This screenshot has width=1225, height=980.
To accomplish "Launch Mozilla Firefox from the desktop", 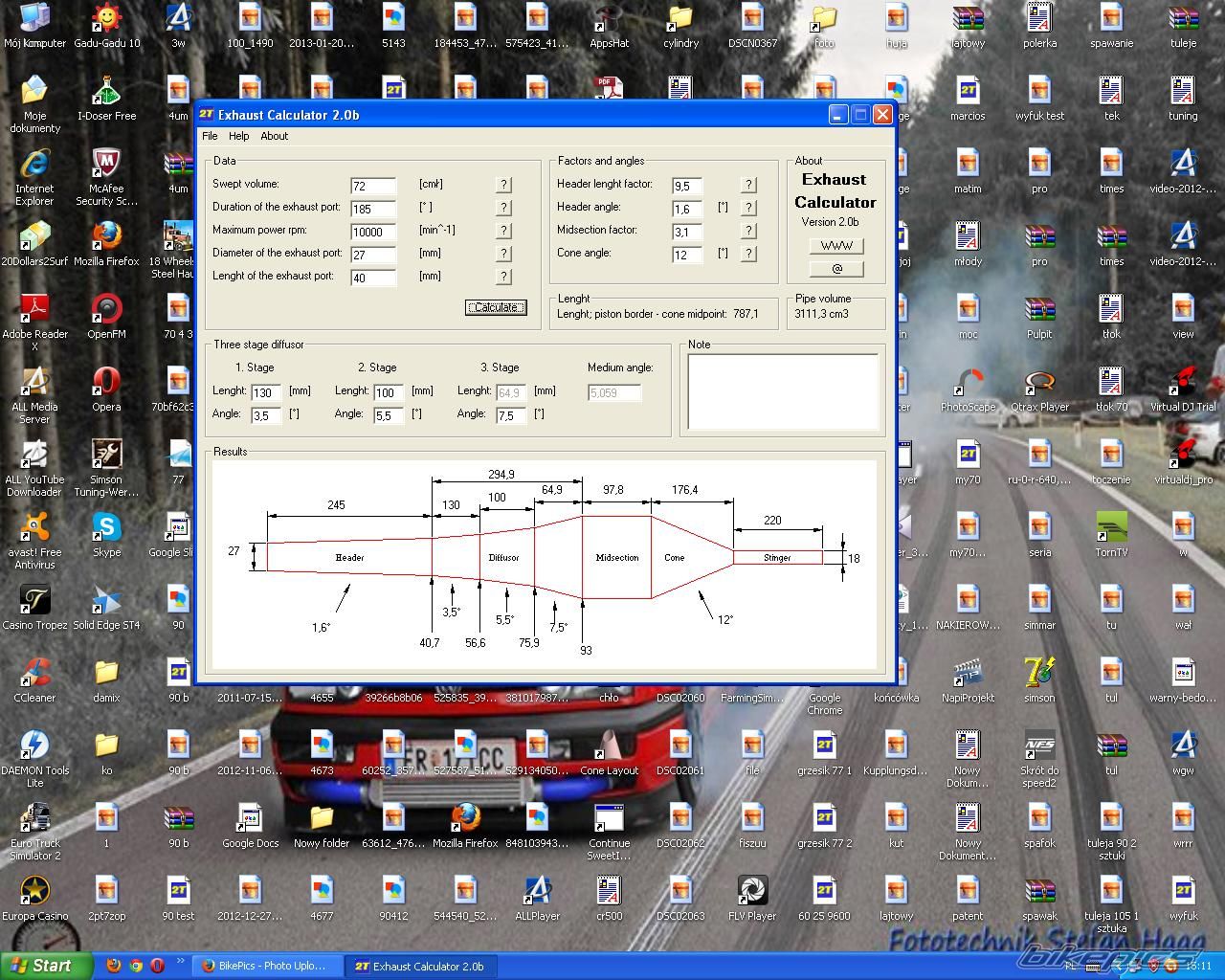I will coord(106,237).
